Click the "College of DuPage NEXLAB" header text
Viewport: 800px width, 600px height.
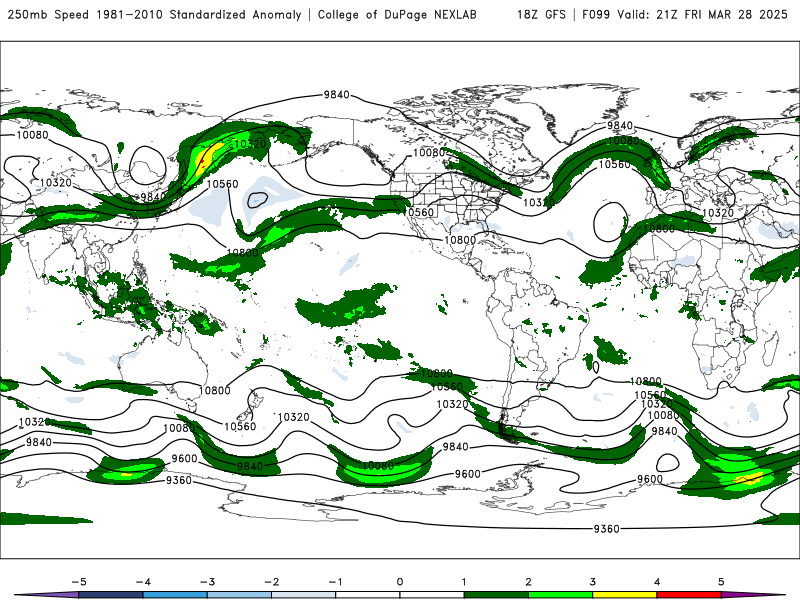pos(397,14)
